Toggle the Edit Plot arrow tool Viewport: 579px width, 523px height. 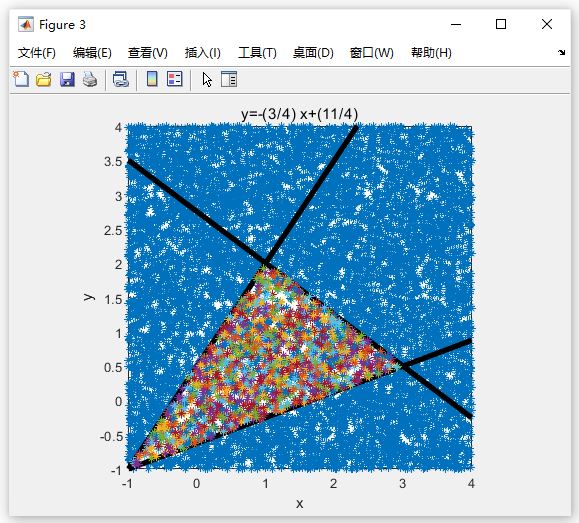point(207,79)
